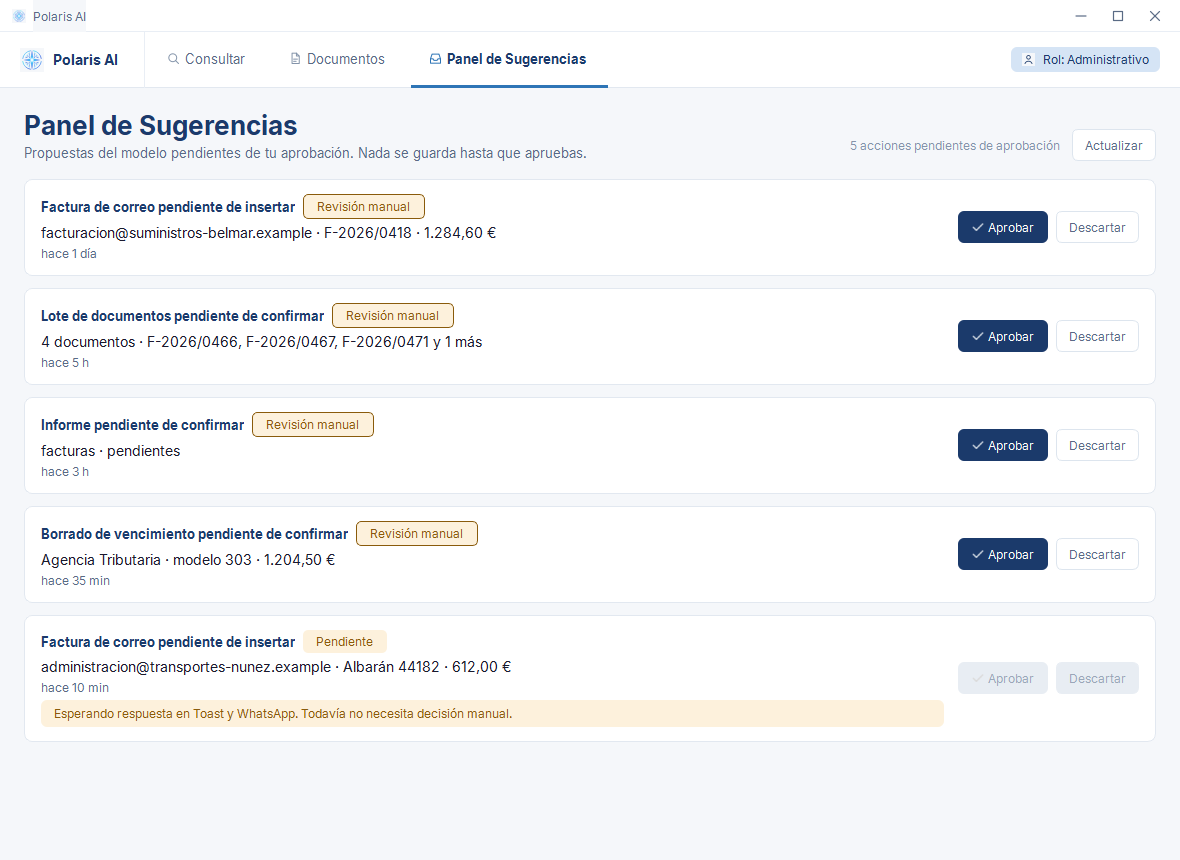Switch to the Documentos tab
This screenshot has width=1180, height=860.
(338, 59)
